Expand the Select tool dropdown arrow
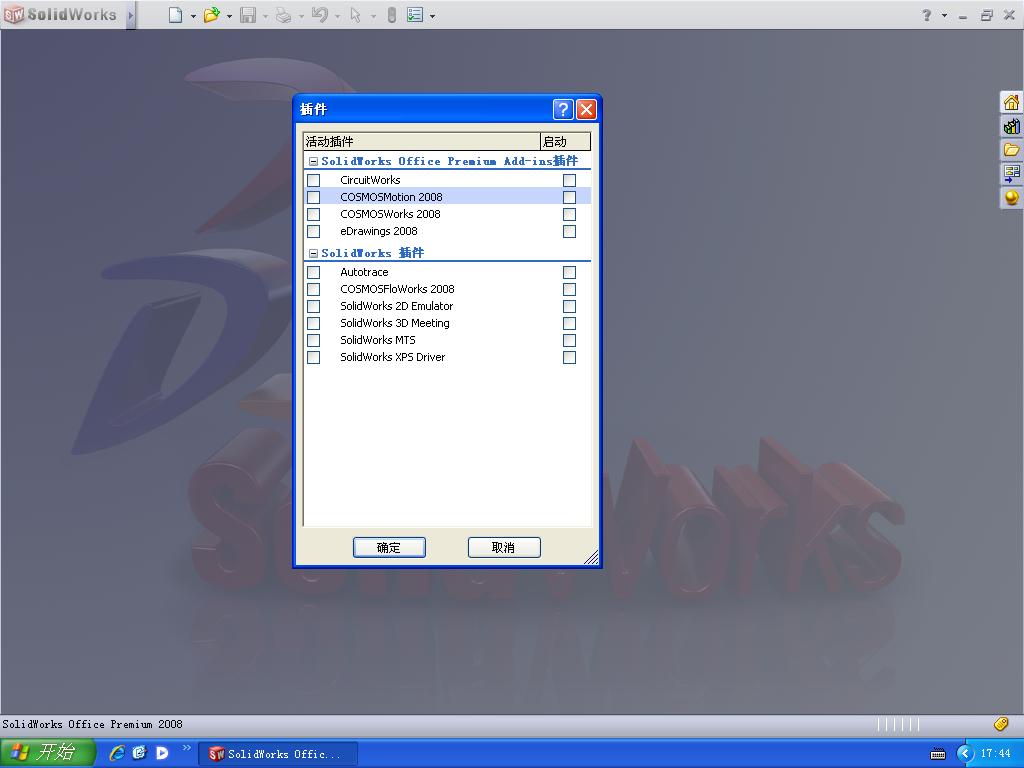The width and height of the screenshot is (1024, 768). [x=373, y=16]
